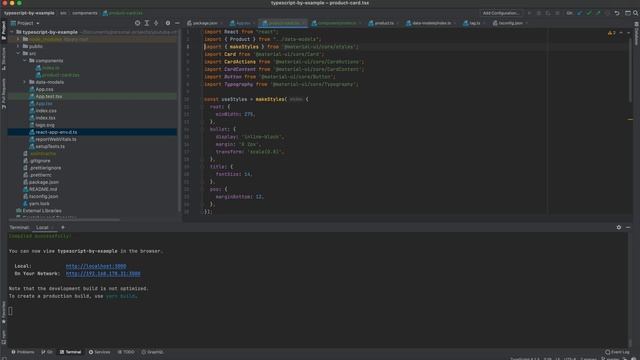Switch to the App.tsx editor tab

[242, 23]
